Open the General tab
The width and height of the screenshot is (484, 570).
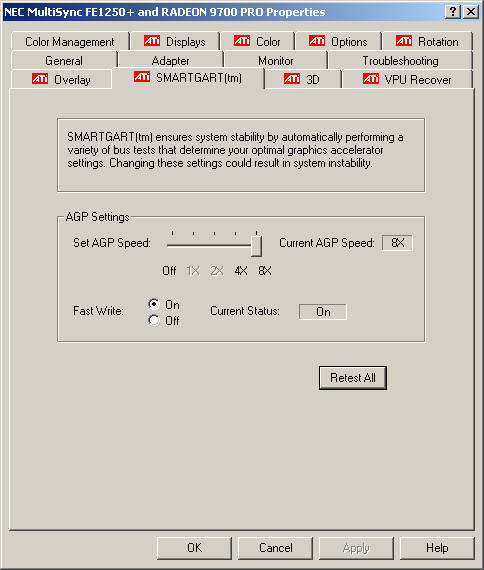click(x=64, y=61)
